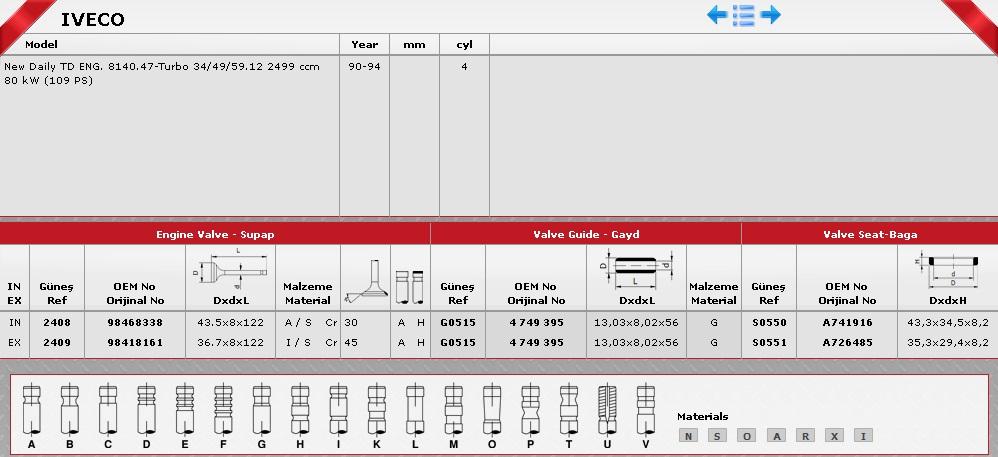Go to next page with right arrow
Screen dimensions: 998x457
coord(770,15)
